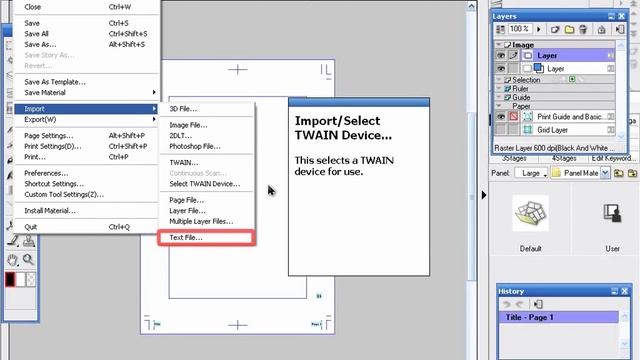Click Quit in the File menu
This screenshot has height=360, width=640.
click(86, 227)
